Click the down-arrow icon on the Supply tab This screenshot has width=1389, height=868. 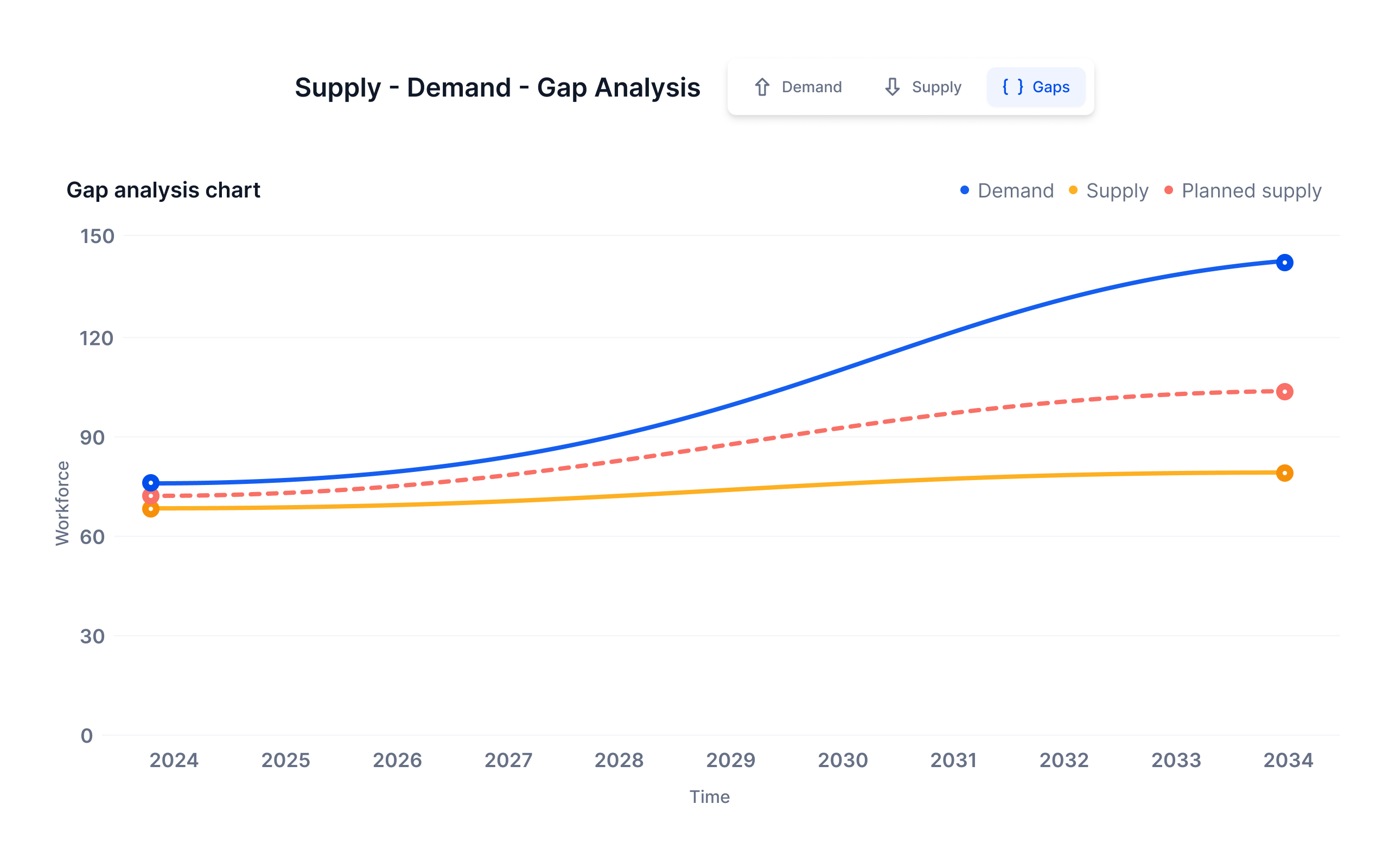click(x=892, y=87)
